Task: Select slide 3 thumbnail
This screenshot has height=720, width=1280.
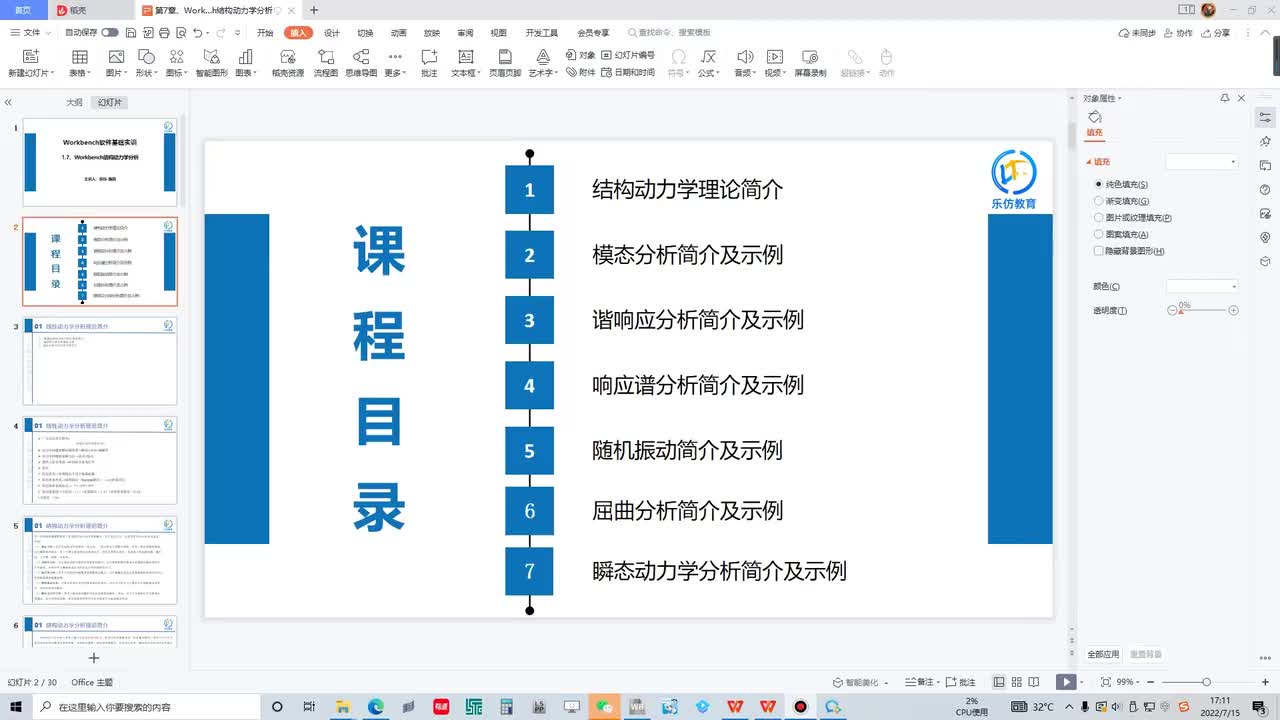Action: click(100, 361)
